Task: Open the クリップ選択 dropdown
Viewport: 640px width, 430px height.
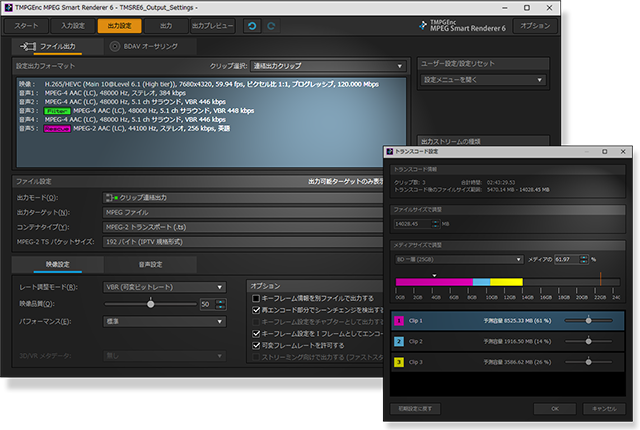Action: click(x=328, y=66)
